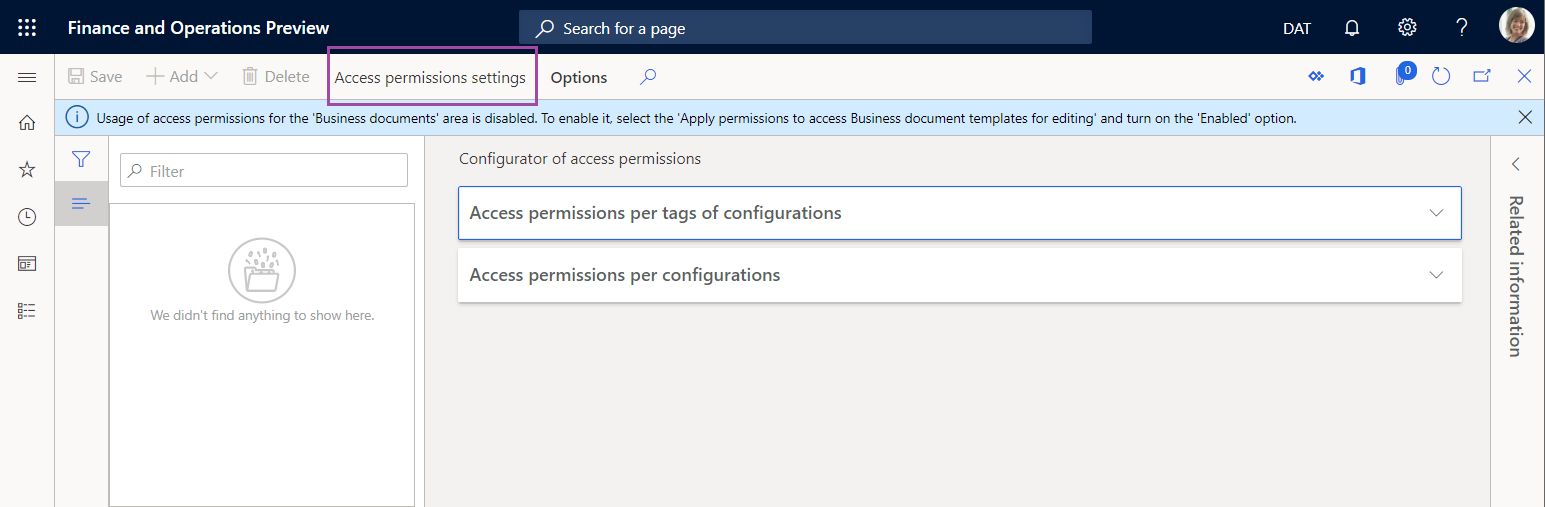The height and width of the screenshot is (507, 1545).
Task: Open the Add dropdown
Action: coord(182,77)
